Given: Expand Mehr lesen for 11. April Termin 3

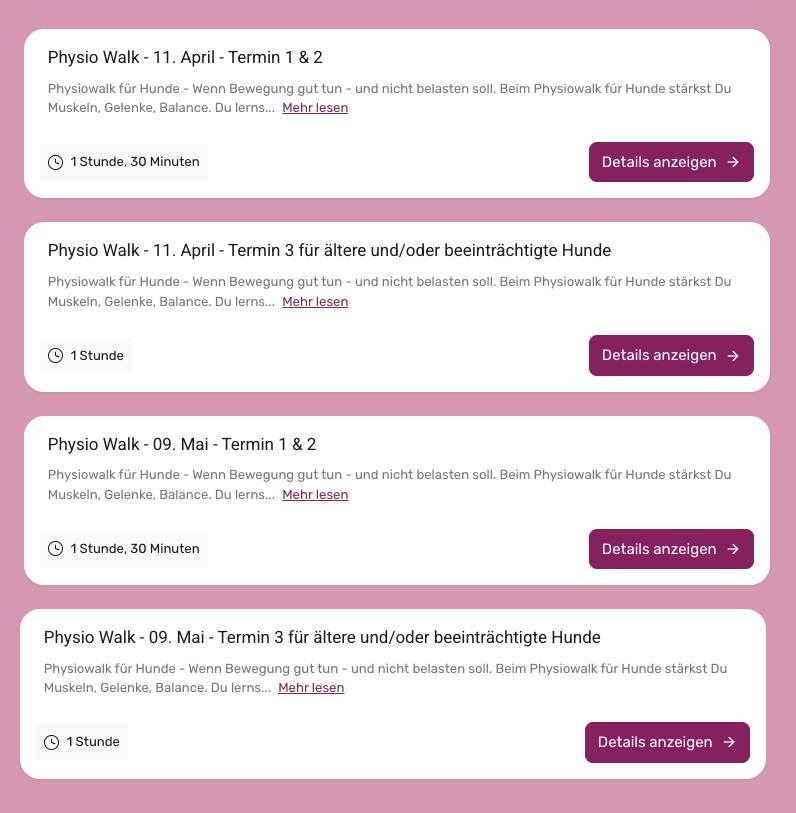Looking at the screenshot, I should tap(315, 302).
